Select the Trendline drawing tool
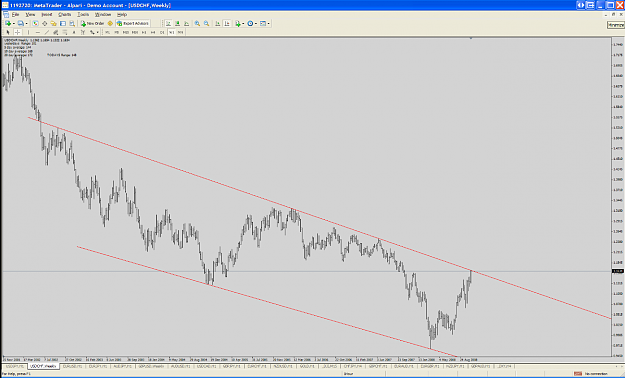The image size is (625, 378). [x=47, y=32]
